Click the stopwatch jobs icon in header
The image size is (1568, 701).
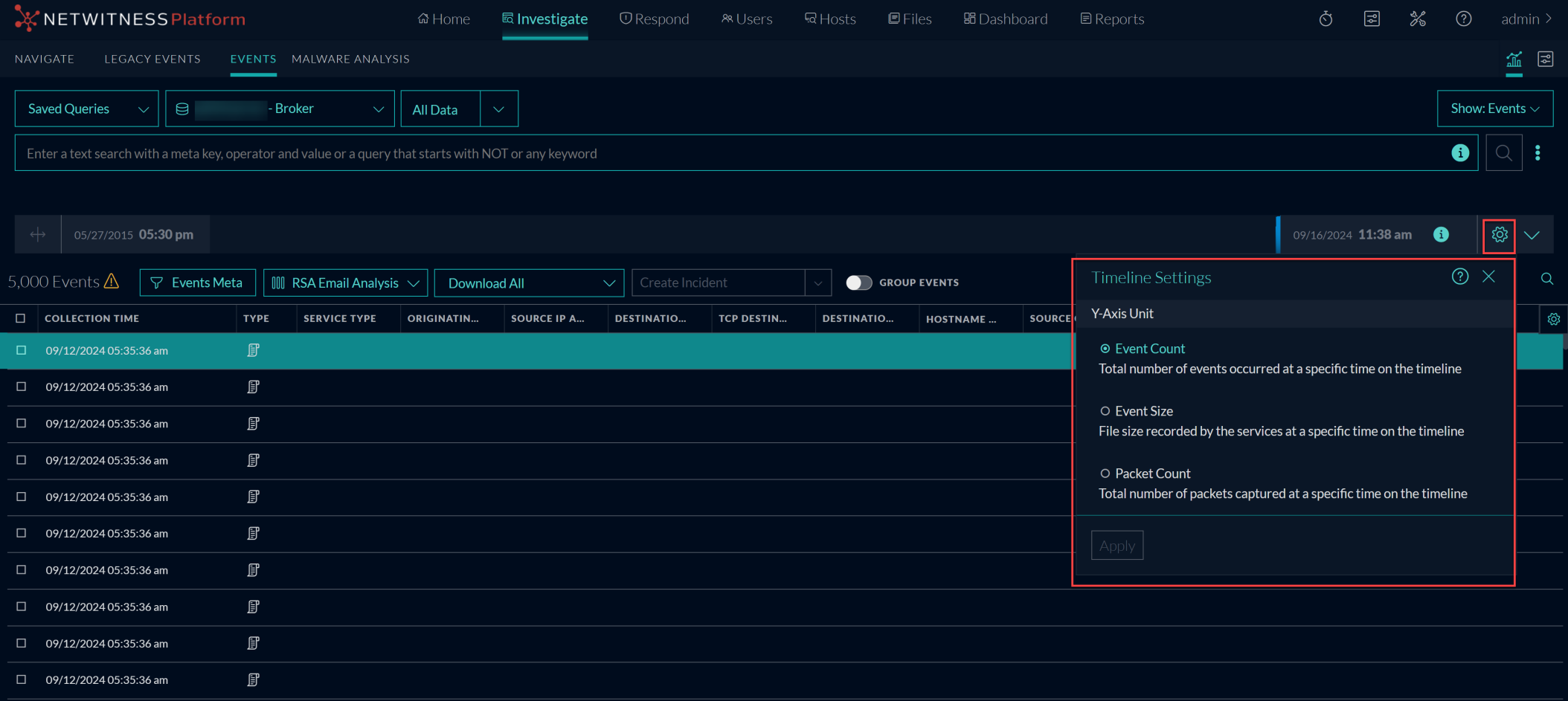click(1326, 19)
